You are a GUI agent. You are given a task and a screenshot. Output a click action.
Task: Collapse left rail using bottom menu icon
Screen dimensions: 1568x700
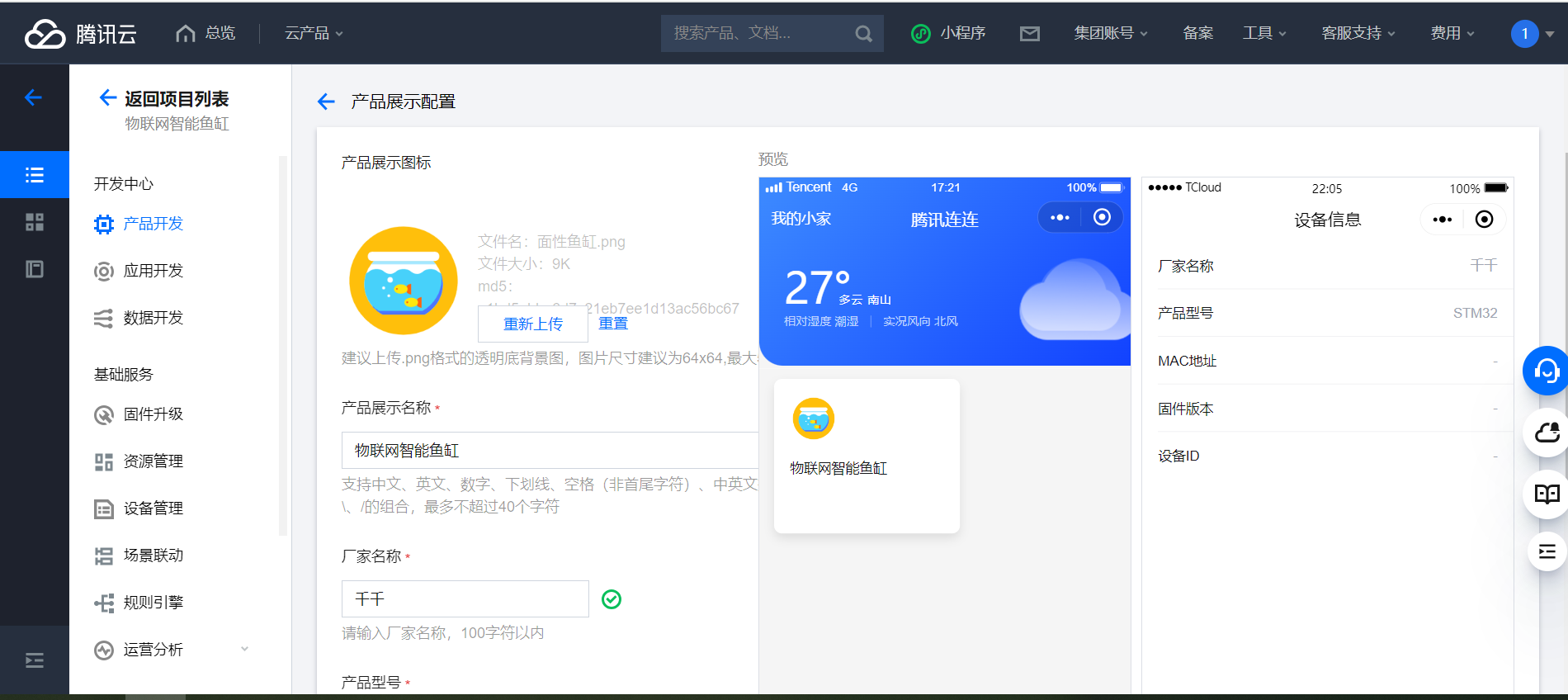[35, 660]
